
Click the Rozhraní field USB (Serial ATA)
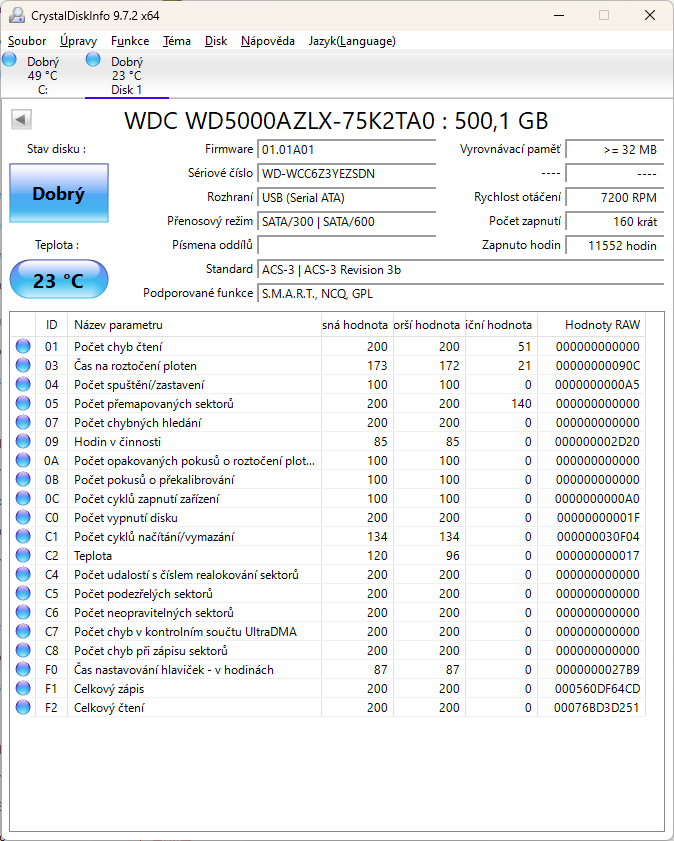(346, 198)
